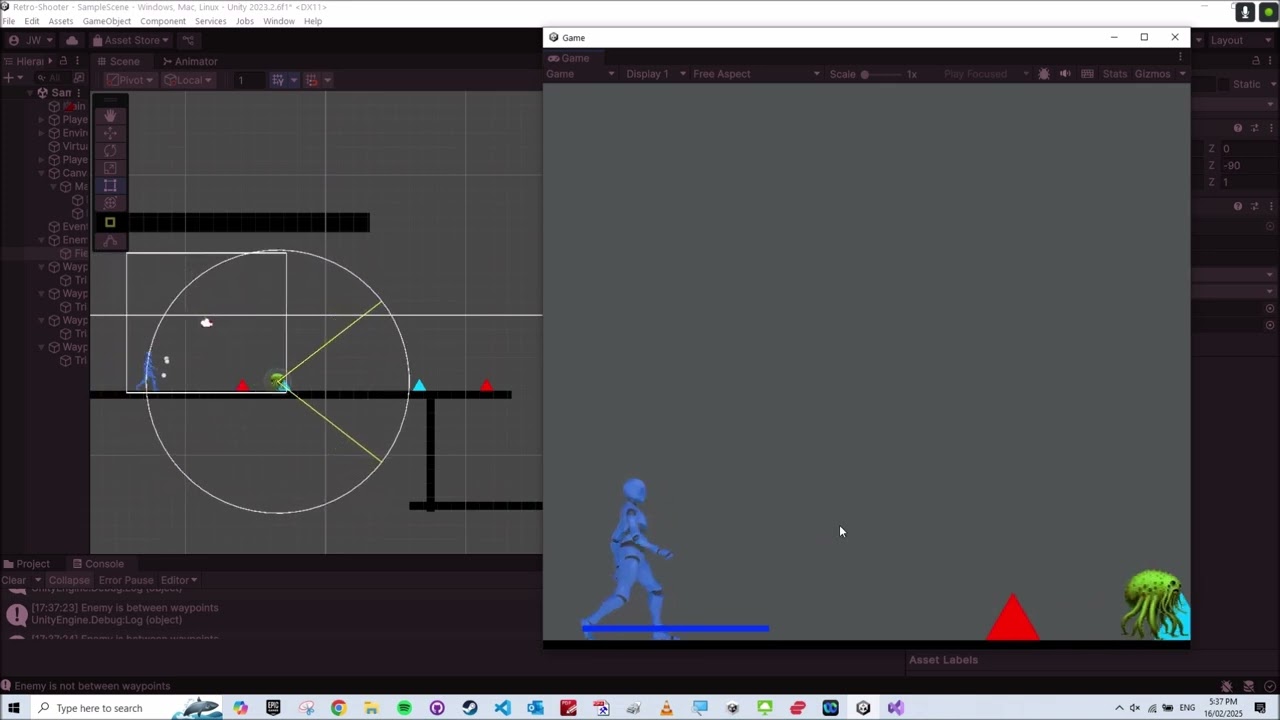Toggle Stats overlay in Game view
Viewport: 1280px width, 720px height.
1115,74
